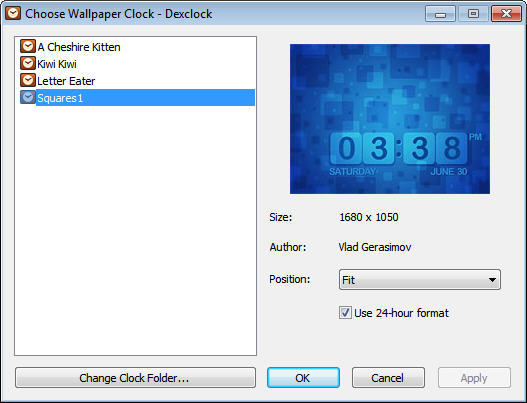Screen dimensions: 527x403
Task: Minimize the Dexclock window
Action: 440,14
